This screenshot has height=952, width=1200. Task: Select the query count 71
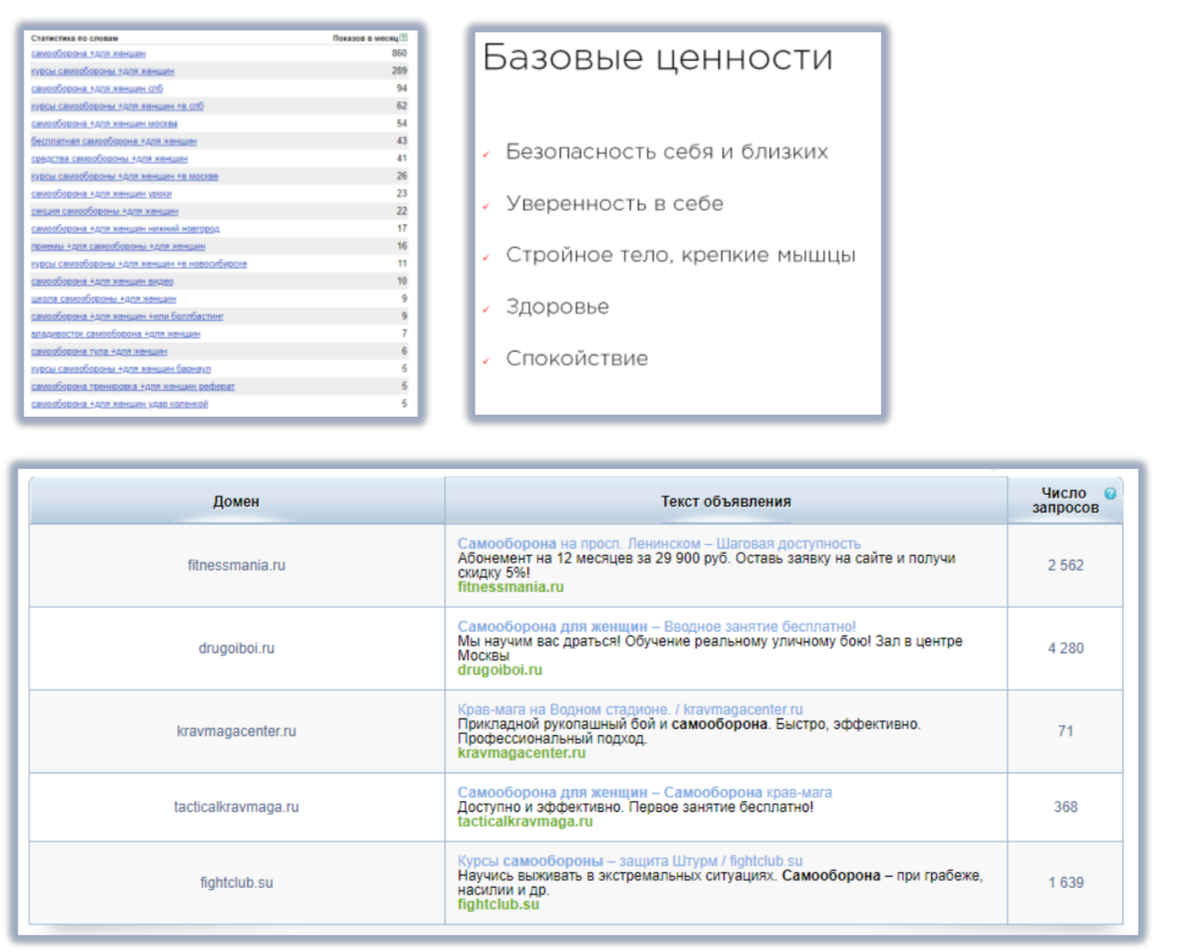tap(1066, 731)
